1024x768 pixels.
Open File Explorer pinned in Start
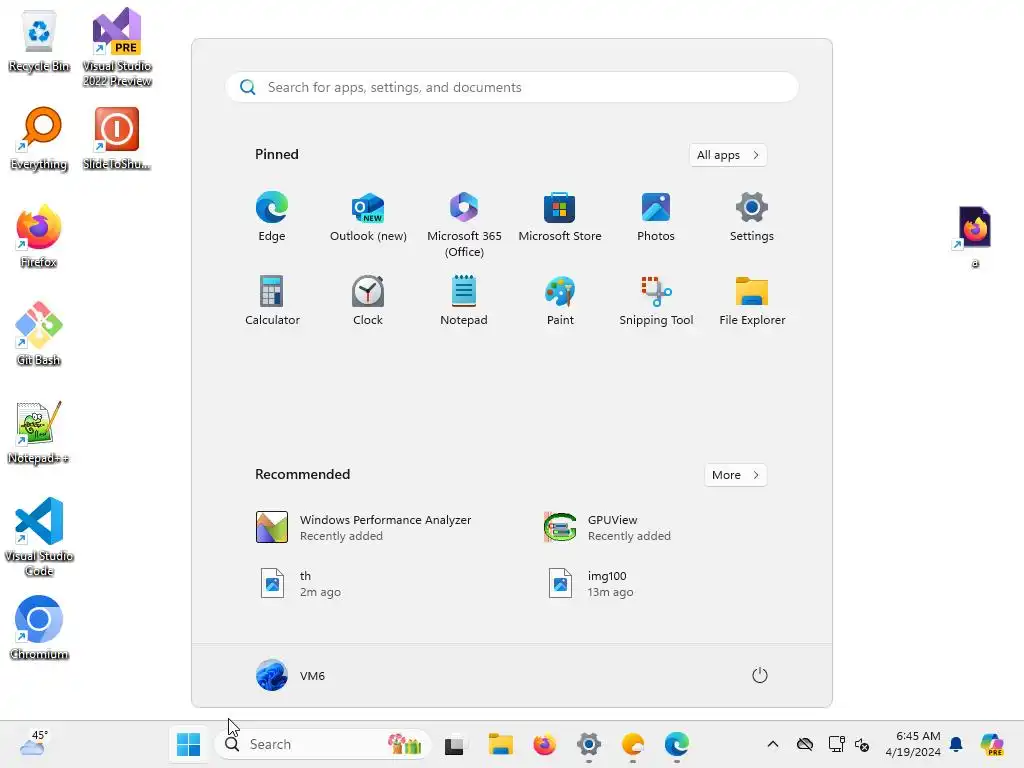tap(752, 301)
